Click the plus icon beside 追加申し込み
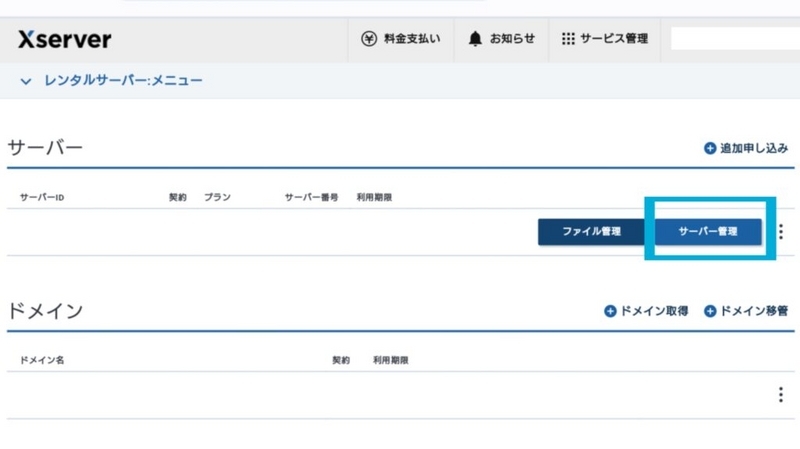The height and width of the screenshot is (449, 800). 710,148
